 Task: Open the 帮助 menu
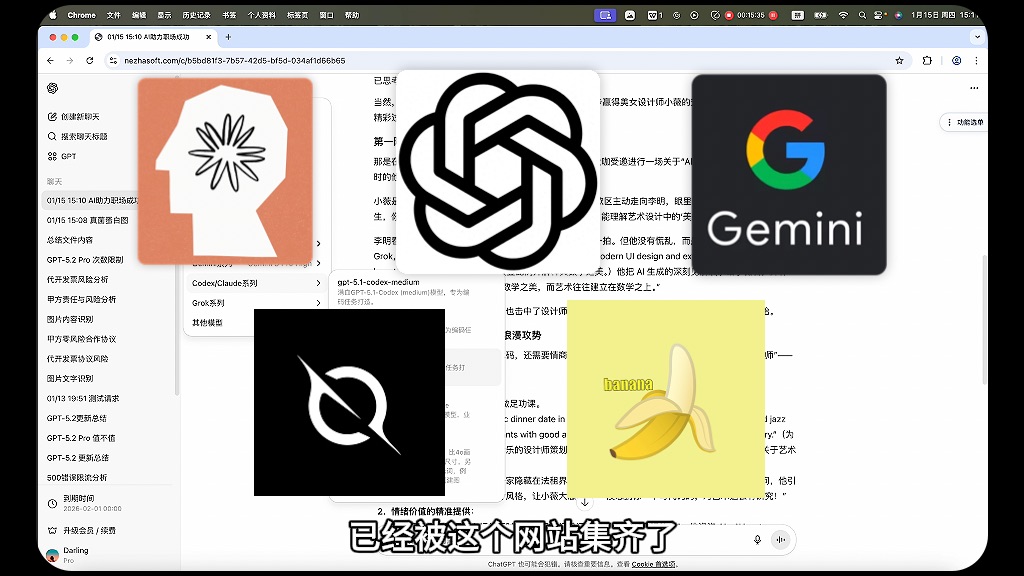tap(352, 15)
